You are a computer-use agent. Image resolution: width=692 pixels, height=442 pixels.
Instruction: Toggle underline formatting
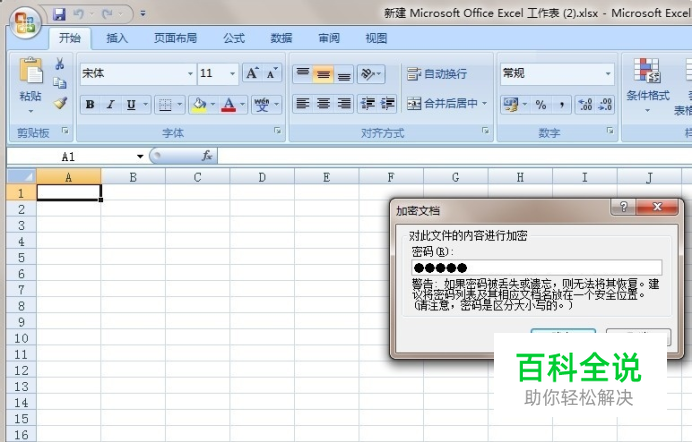point(131,105)
